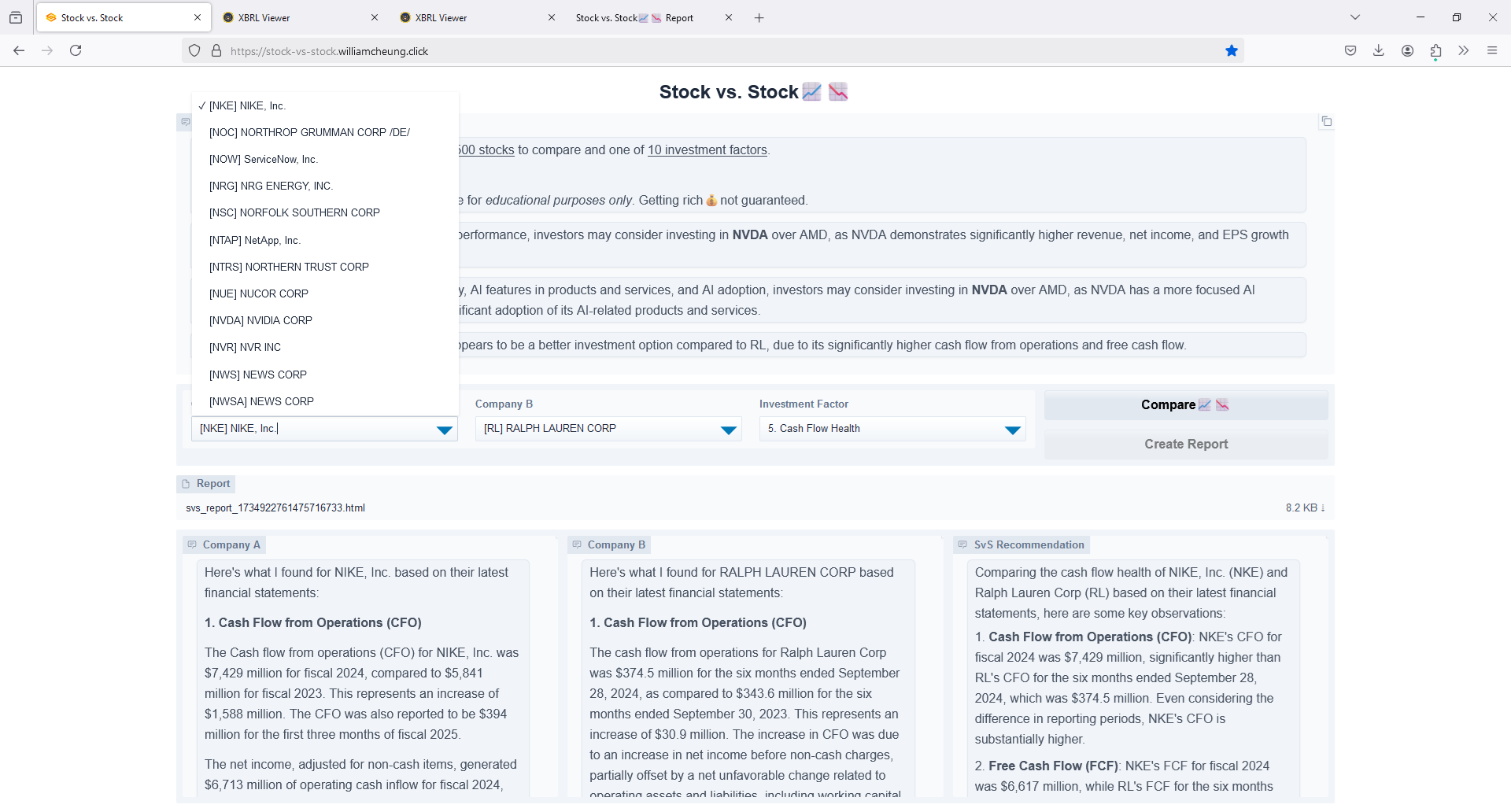The height and width of the screenshot is (812, 1511).
Task: Pick [NTRS] NORTHERN TRUST CORP option
Action: 325,267
